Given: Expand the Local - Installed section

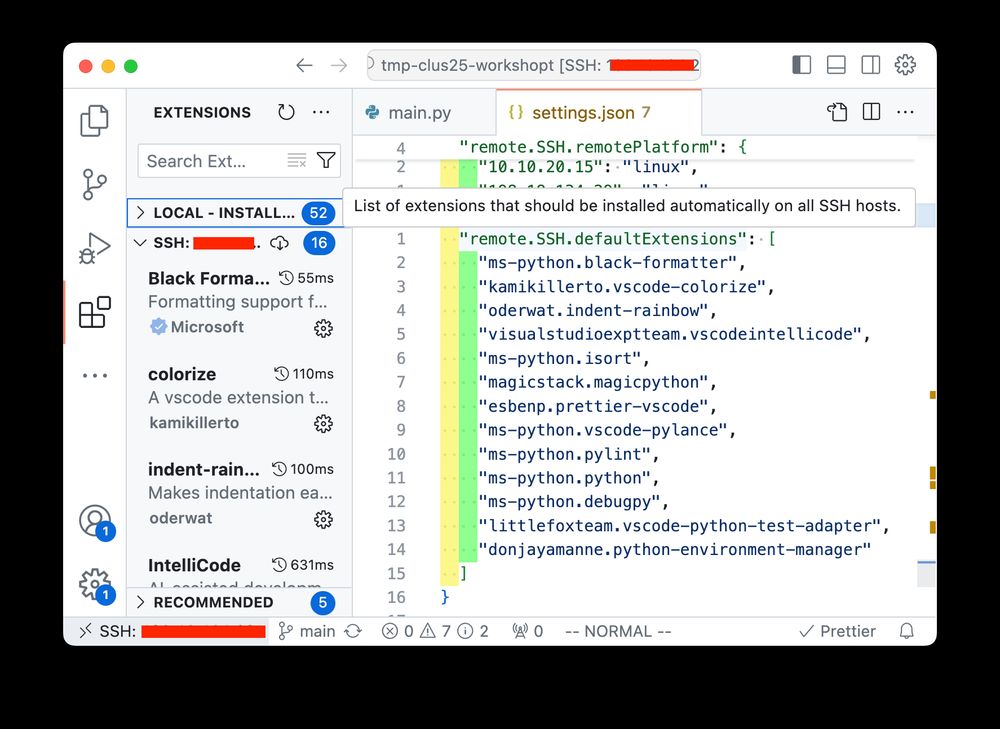Looking at the screenshot, I should (235, 212).
